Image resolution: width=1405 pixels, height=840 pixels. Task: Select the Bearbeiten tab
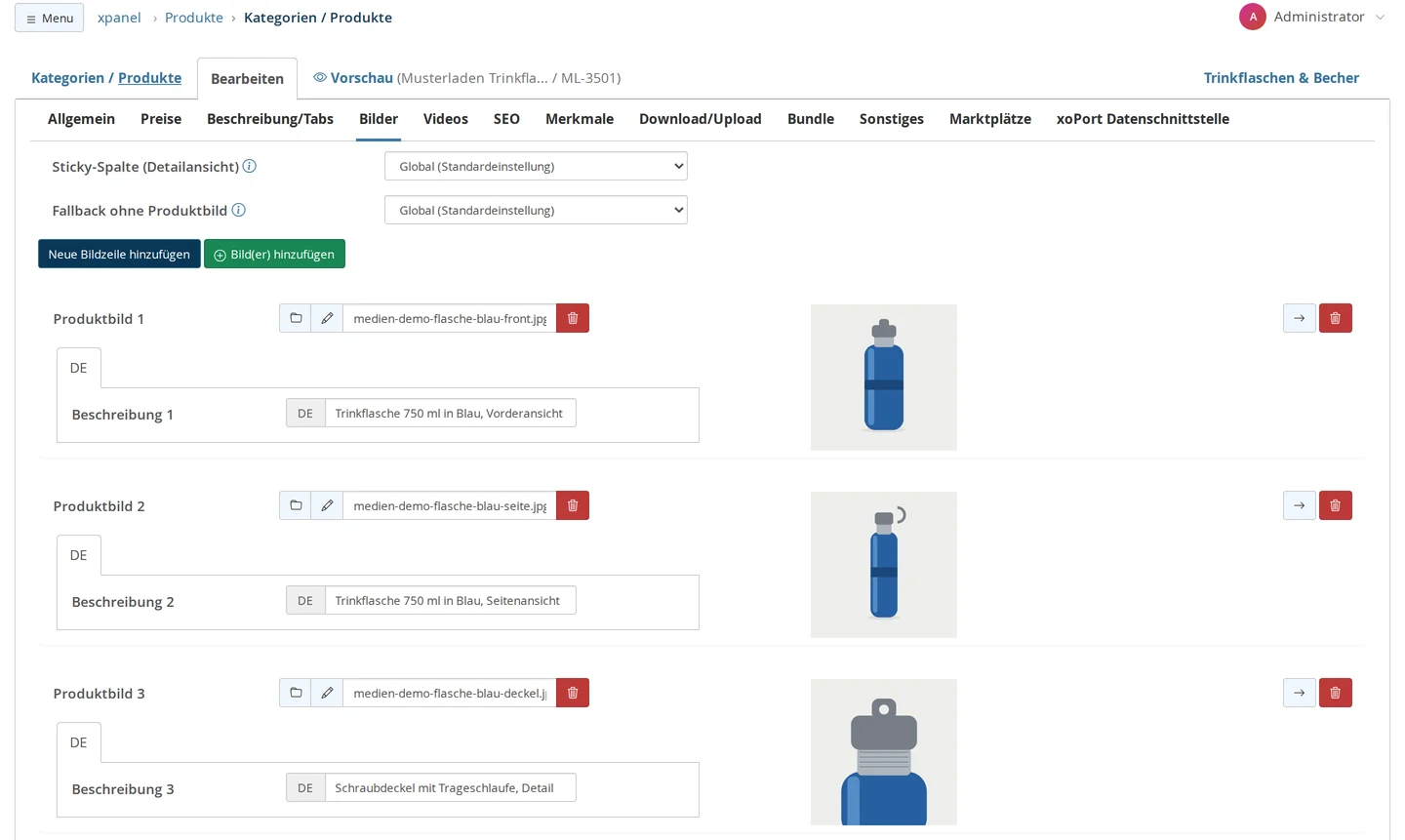[x=247, y=79]
